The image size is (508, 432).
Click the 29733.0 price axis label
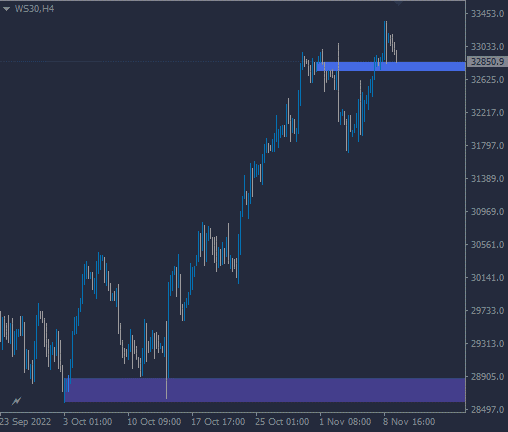click(x=487, y=311)
